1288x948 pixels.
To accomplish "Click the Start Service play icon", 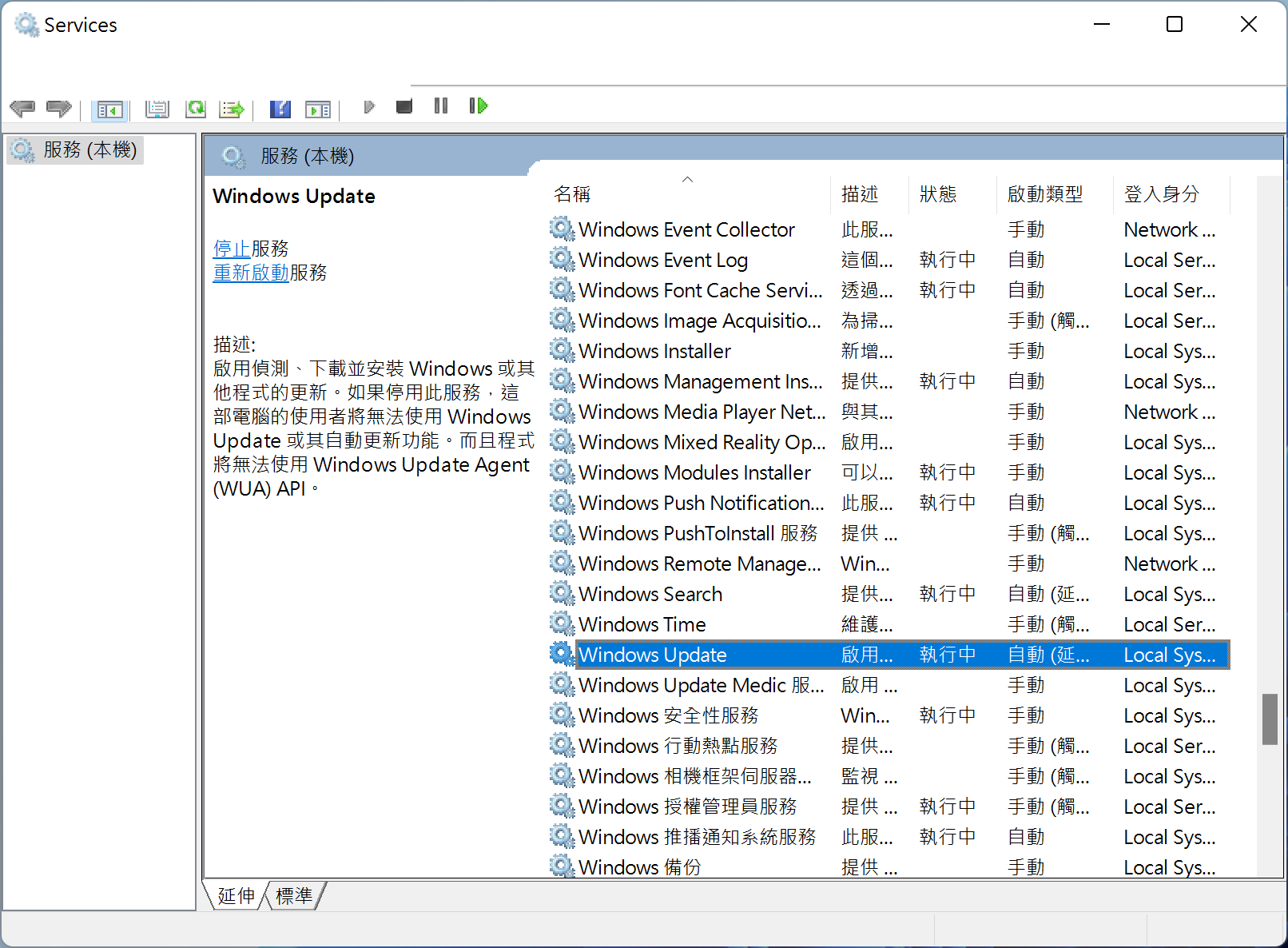I will (x=368, y=106).
